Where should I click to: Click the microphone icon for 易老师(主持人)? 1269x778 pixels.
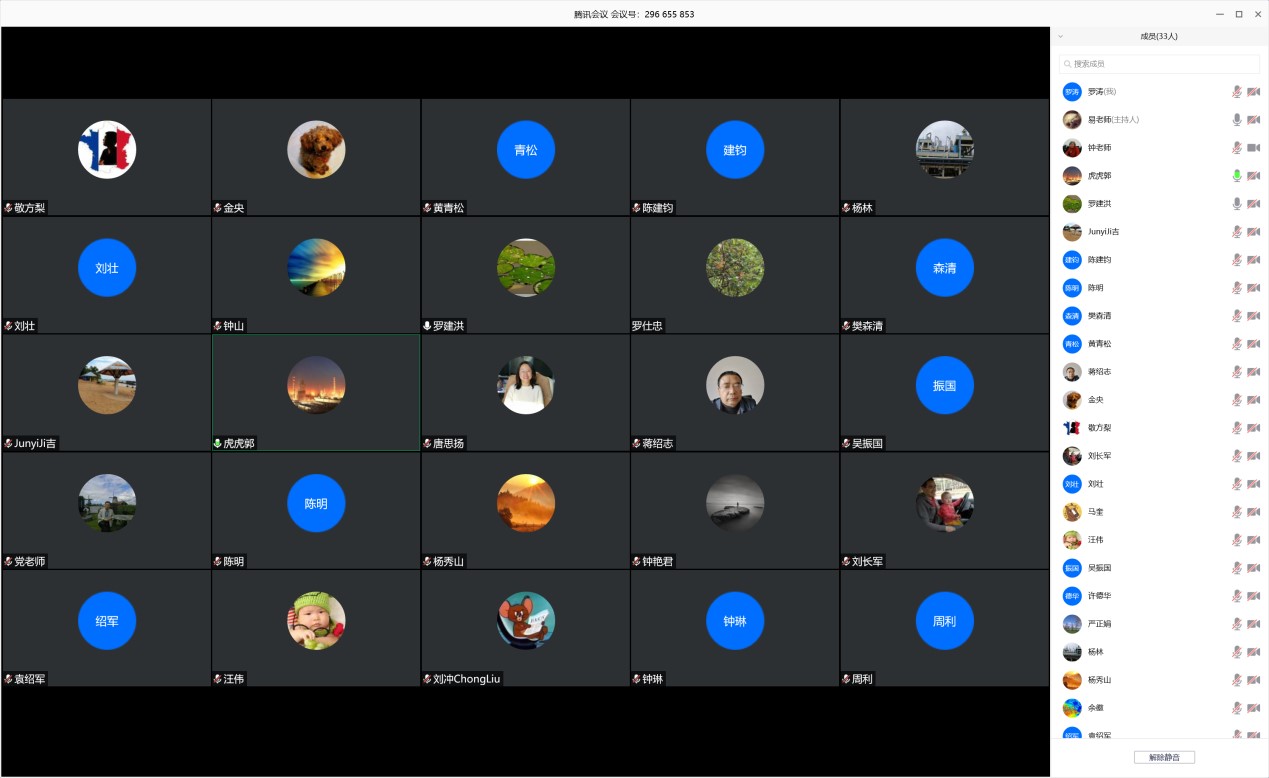point(1237,120)
